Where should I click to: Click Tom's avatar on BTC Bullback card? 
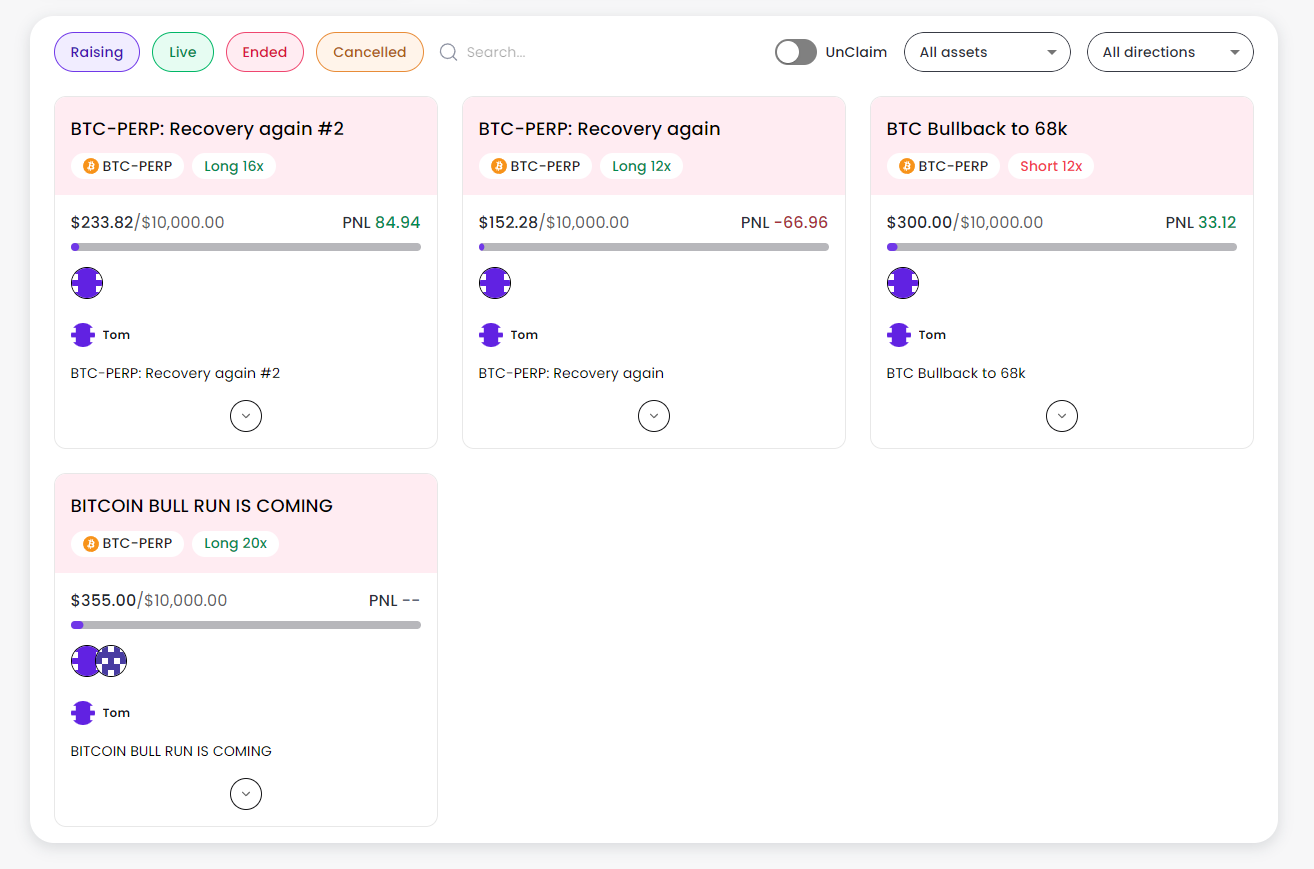(x=899, y=335)
